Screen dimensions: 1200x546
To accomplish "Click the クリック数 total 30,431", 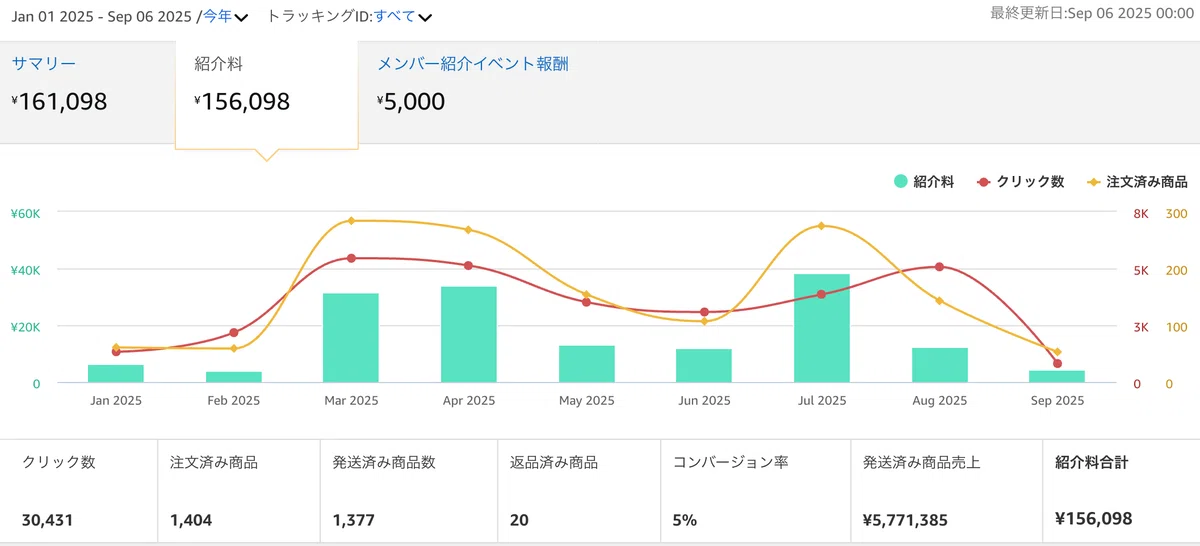I will click(x=47, y=520).
